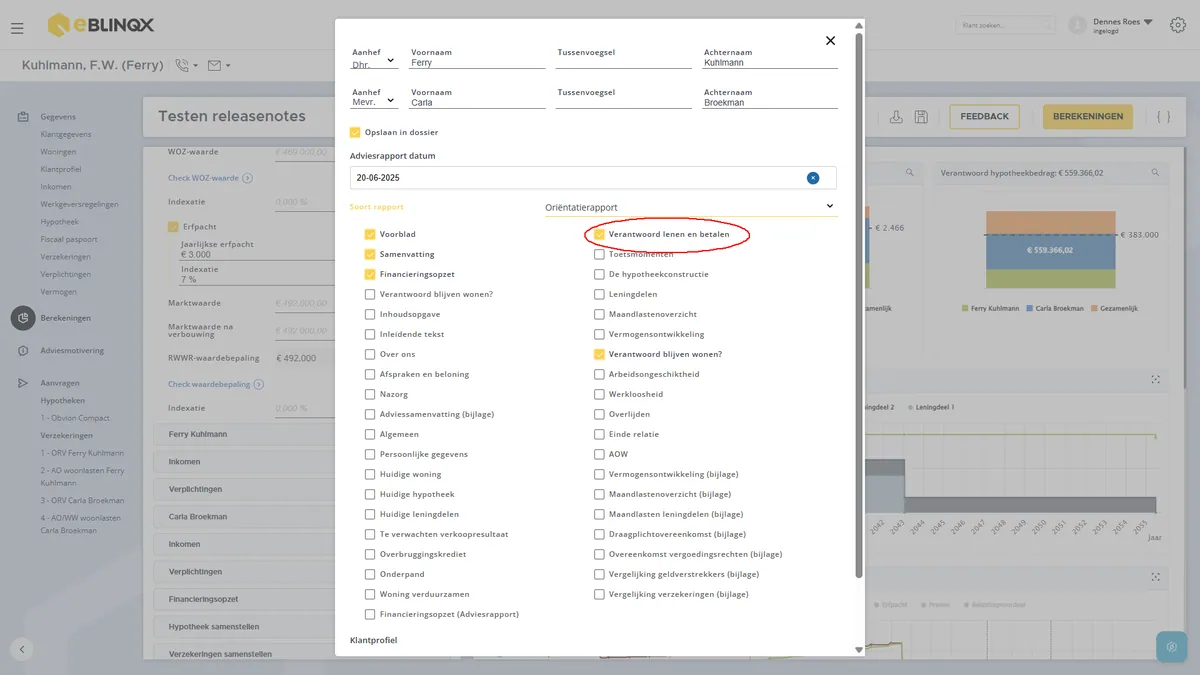
Task: Open the Aanhef dropdown showing Dhr.
Action: (374, 60)
